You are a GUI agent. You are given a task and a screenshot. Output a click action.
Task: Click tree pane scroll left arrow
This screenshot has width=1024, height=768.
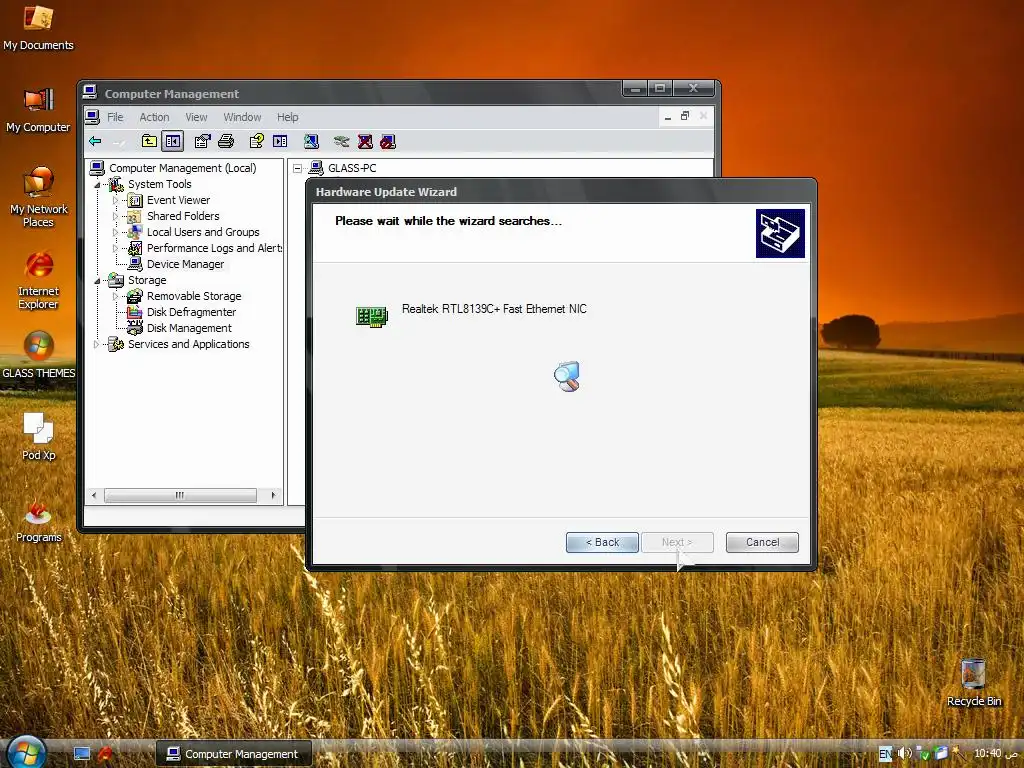[94, 496]
